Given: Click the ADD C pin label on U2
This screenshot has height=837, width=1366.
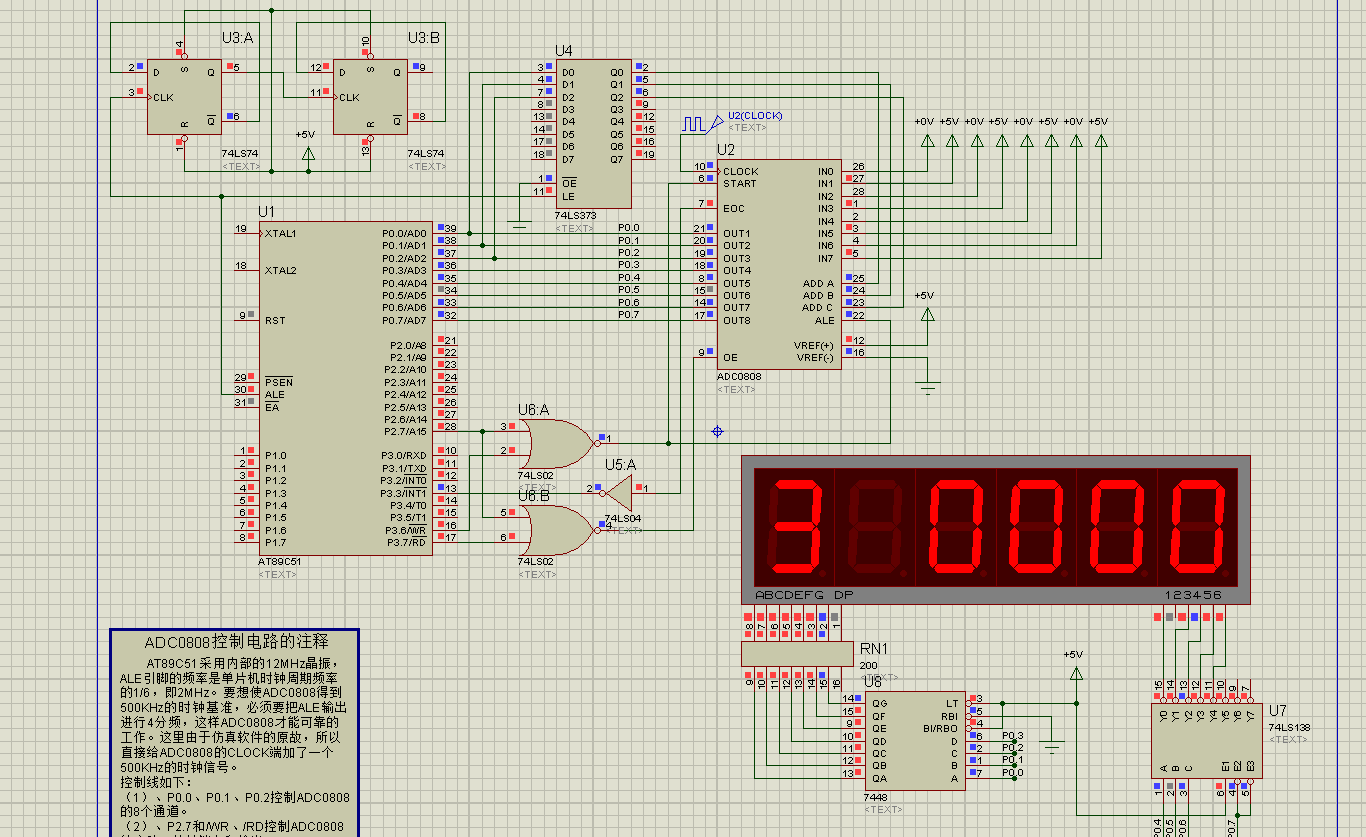Looking at the screenshot, I should [818, 307].
